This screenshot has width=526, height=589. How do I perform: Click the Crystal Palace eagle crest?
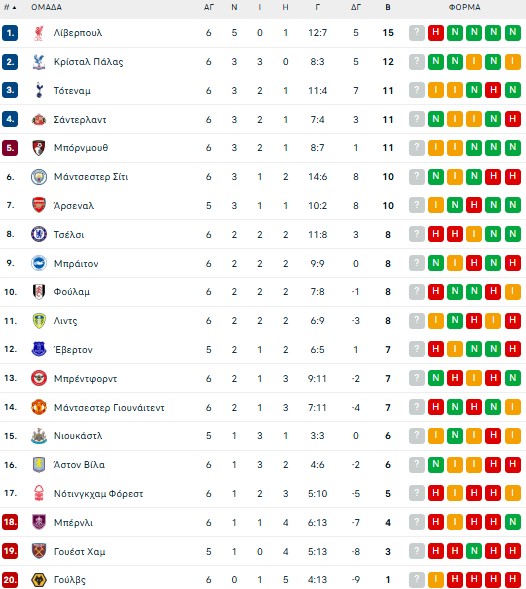(x=39, y=62)
